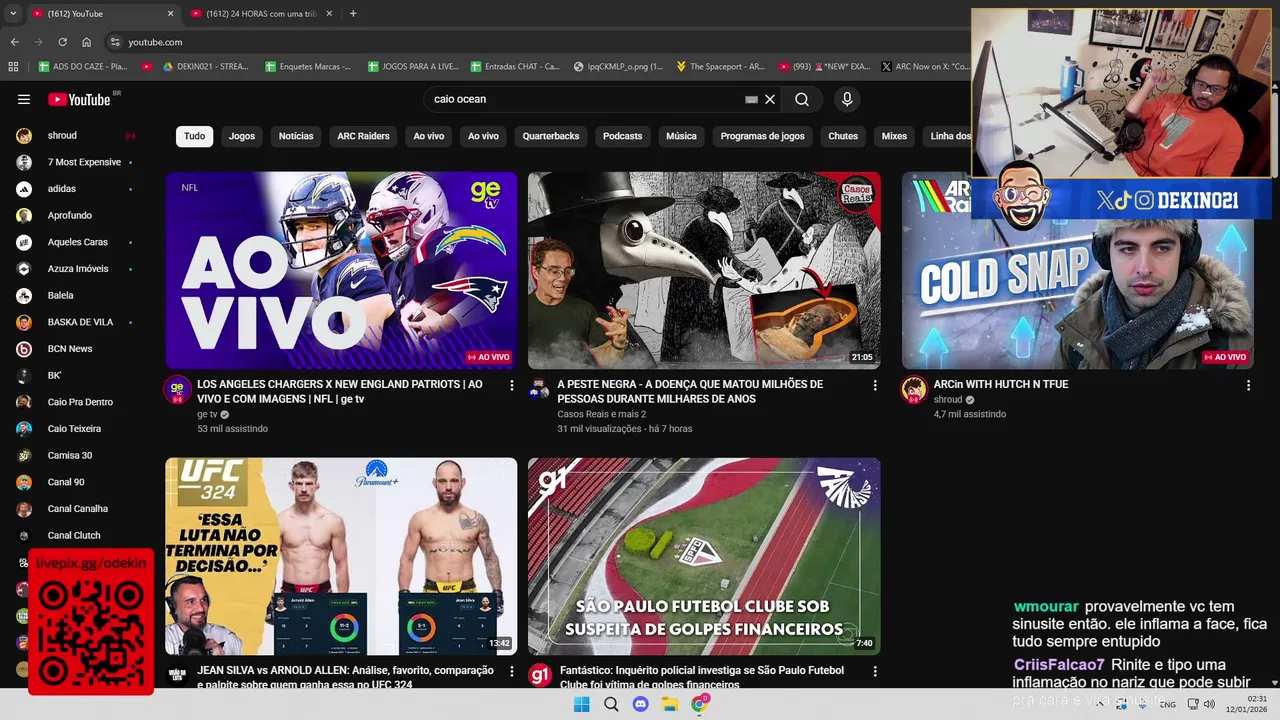Open UFC 324 Jean Silva vs Arnold Allen thumbnail
This screenshot has width=1280, height=720.
[341, 556]
